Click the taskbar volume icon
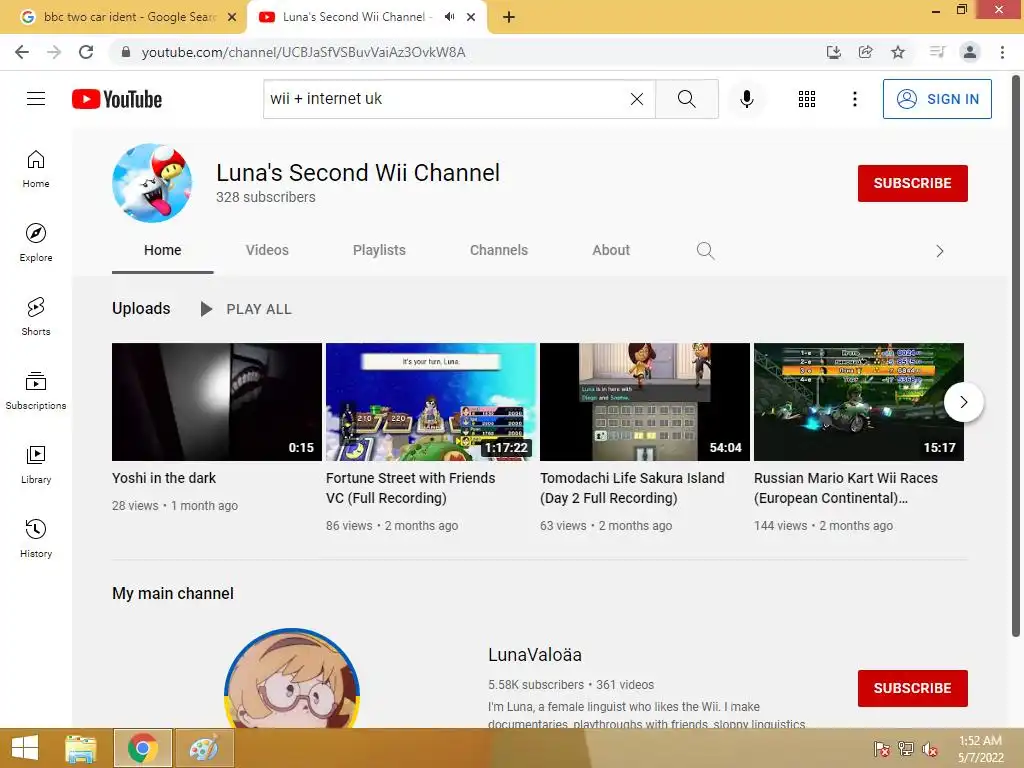The height and width of the screenshot is (768, 1024). point(929,749)
